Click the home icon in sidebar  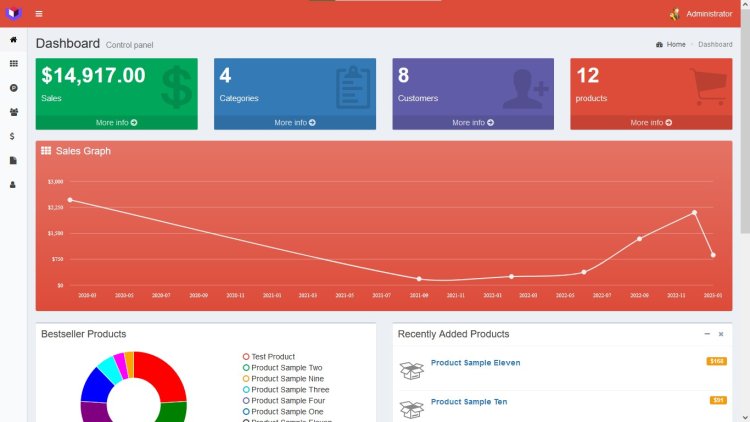pos(13,40)
